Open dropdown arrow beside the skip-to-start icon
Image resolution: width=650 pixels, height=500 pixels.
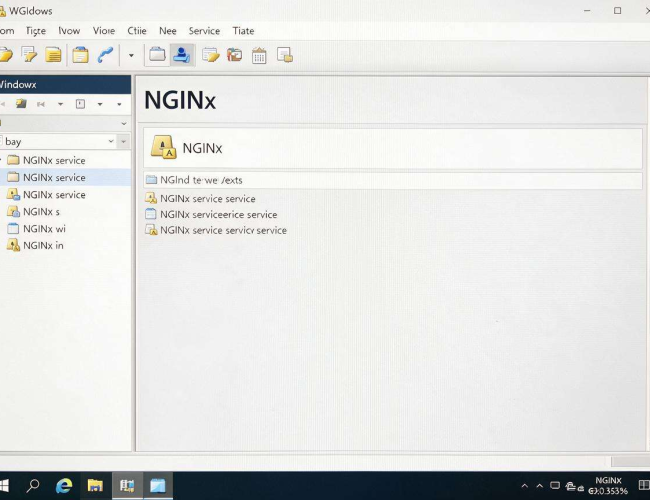pyautogui.click(x=60, y=104)
